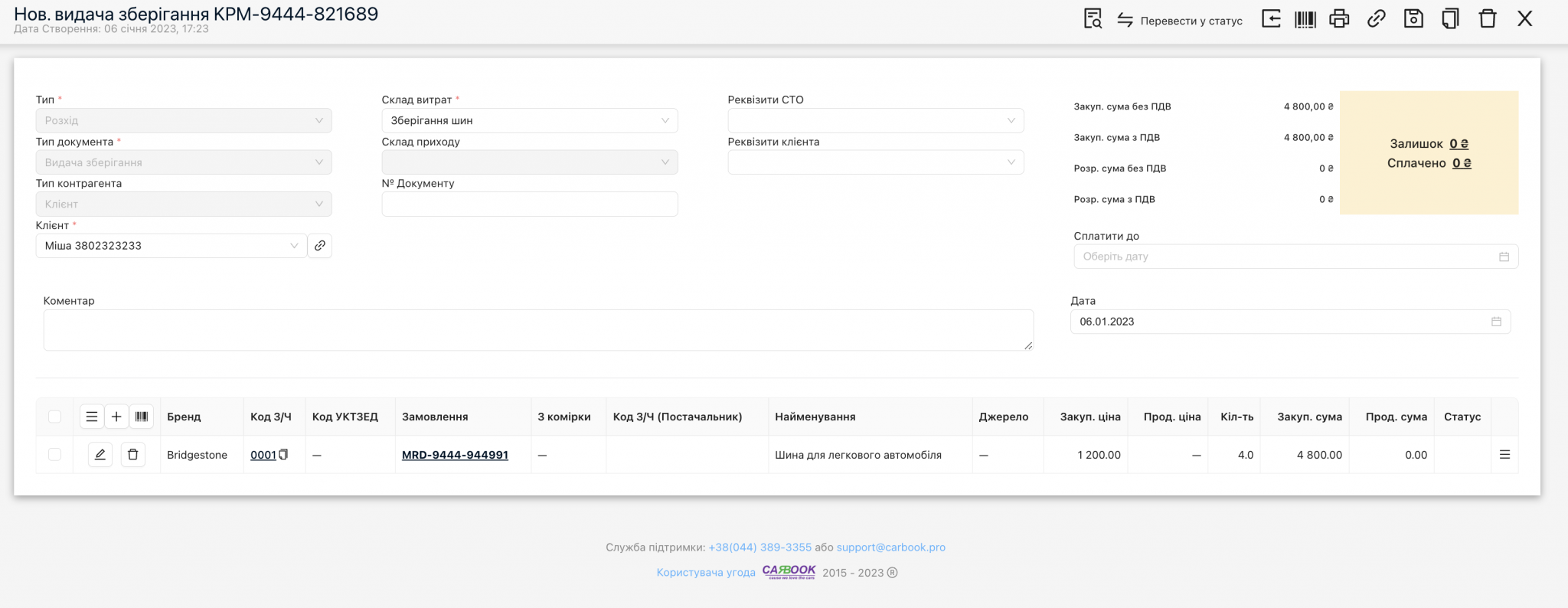Open order link MRD-9444-944991

click(455, 455)
